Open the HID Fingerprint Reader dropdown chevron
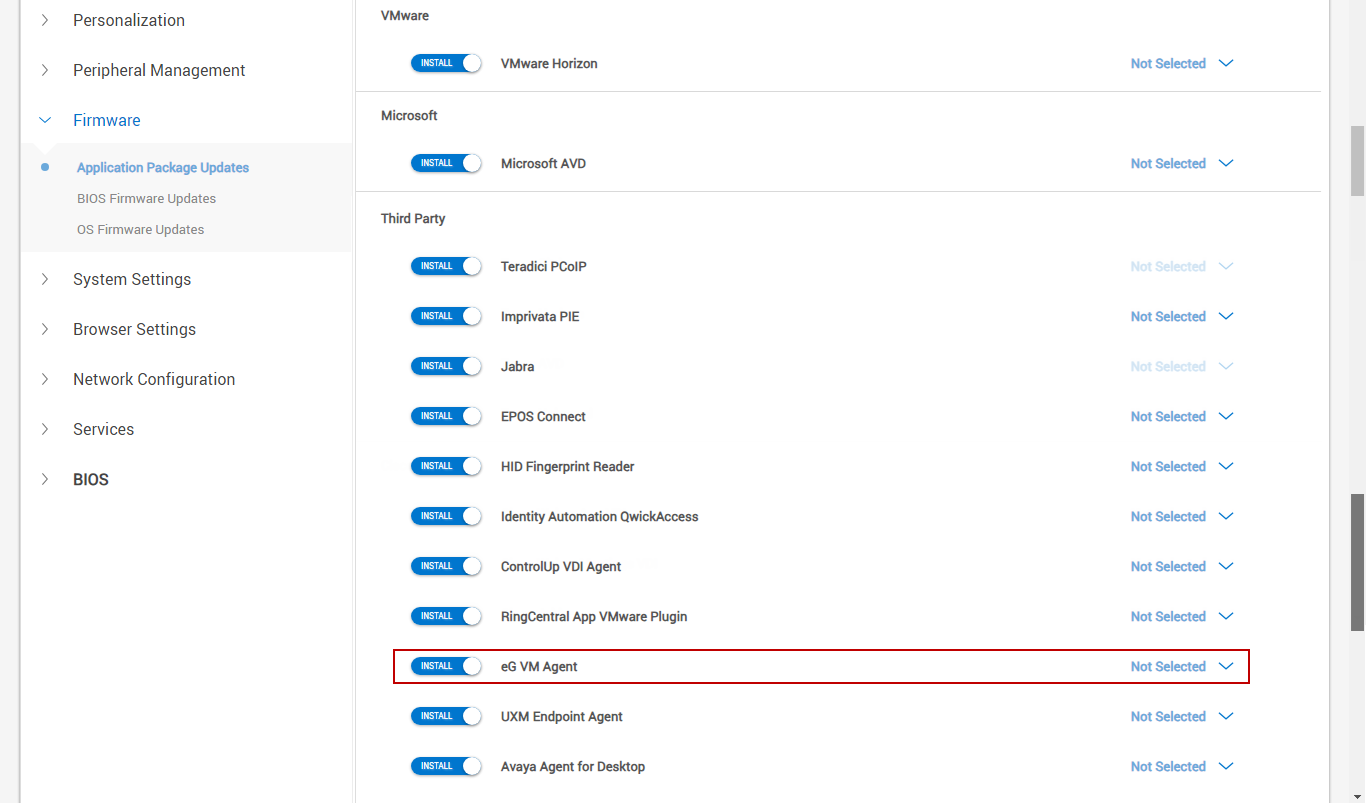 coord(1226,466)
